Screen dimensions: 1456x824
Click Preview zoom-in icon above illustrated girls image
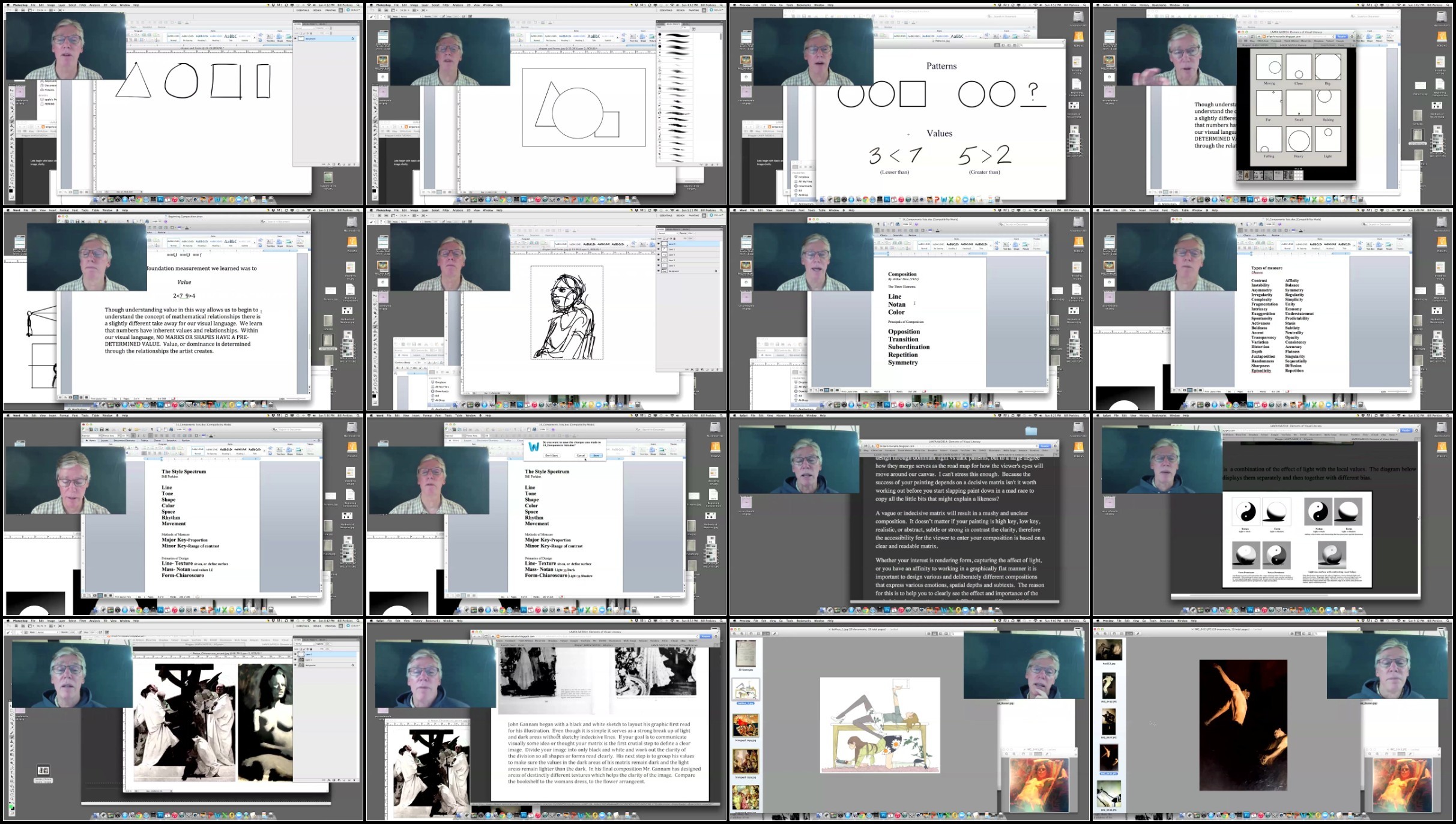click(x=742, y=634)
